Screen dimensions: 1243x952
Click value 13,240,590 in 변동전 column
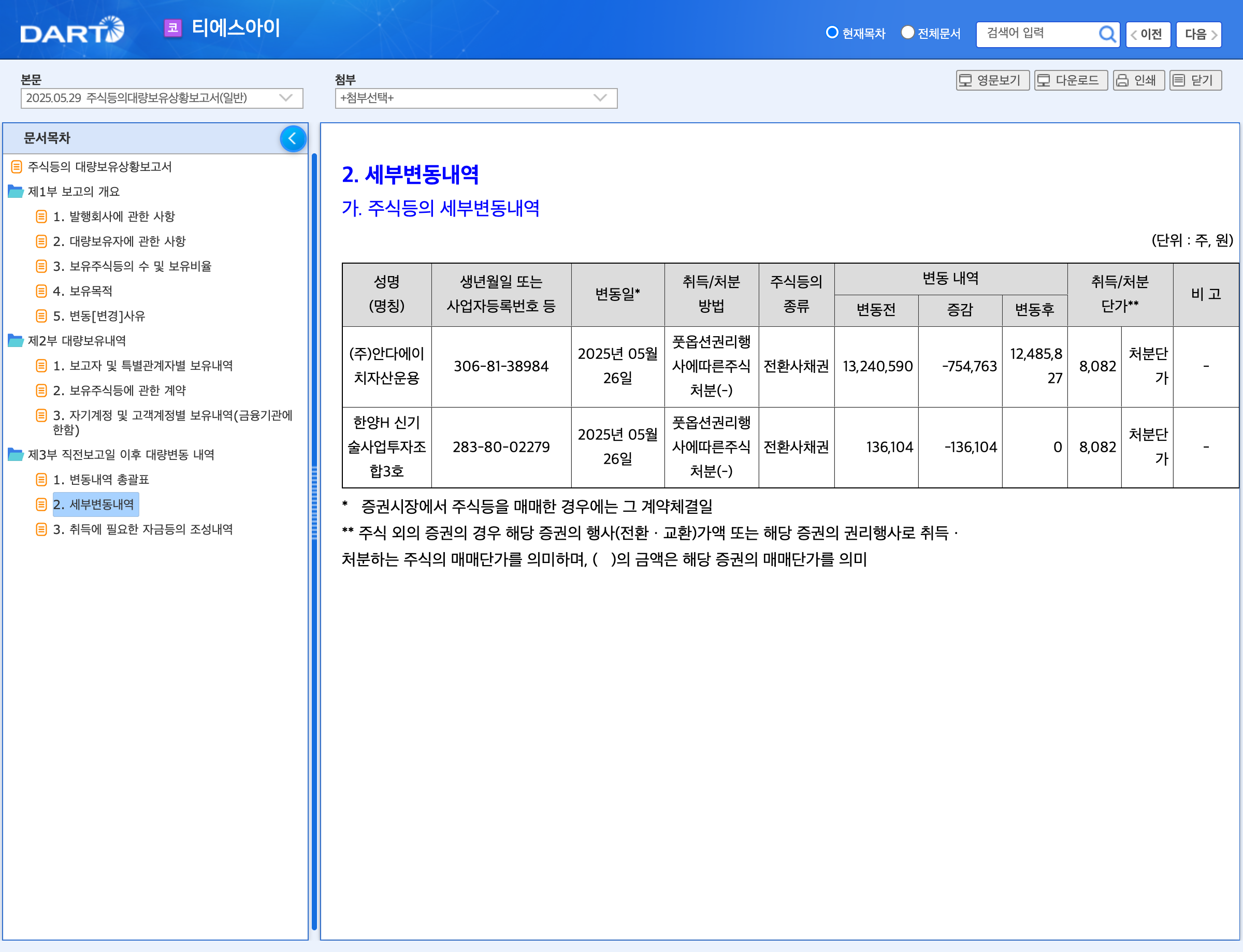[877, 366]
